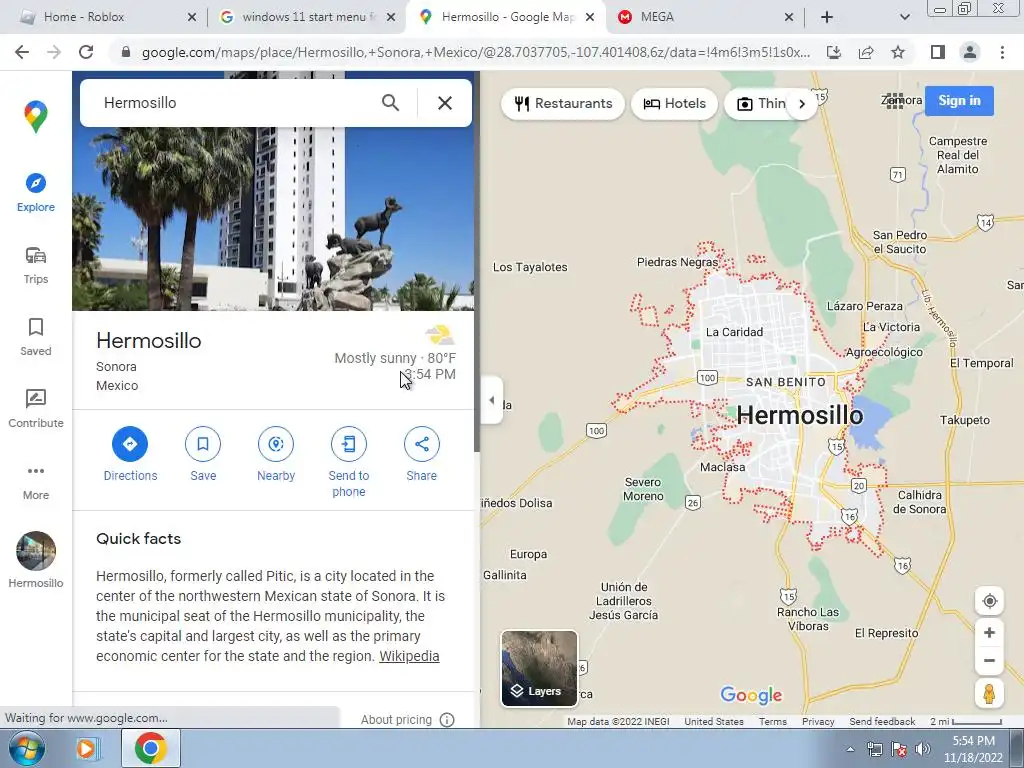Open the Privacy link below the map

(x=818, y=722)
